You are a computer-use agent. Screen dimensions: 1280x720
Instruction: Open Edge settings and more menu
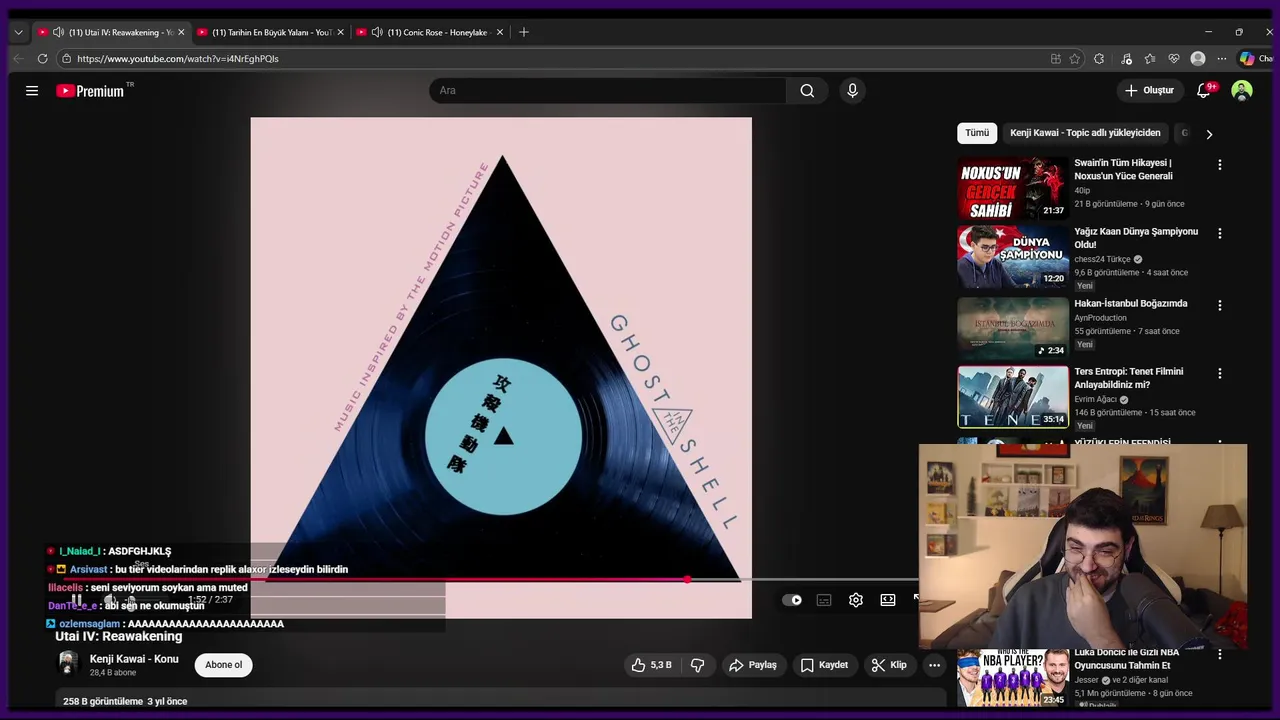coord(1222,59)
